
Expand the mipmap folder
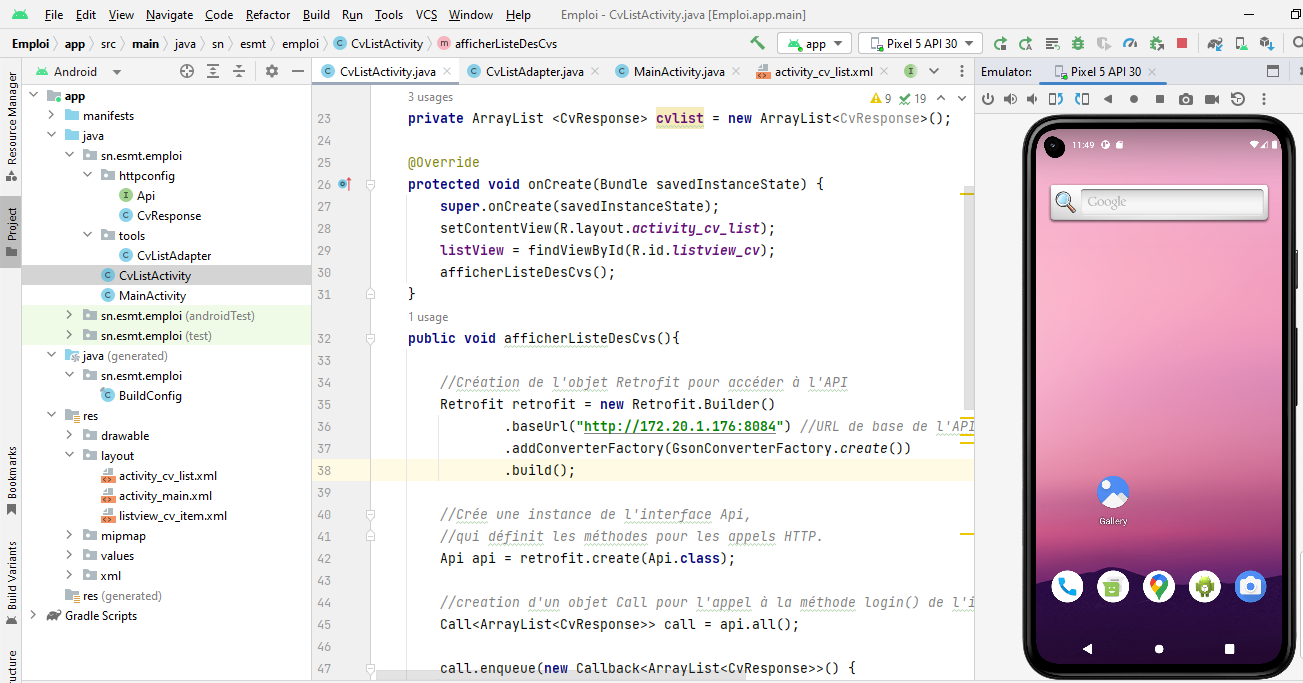point(70,536)
